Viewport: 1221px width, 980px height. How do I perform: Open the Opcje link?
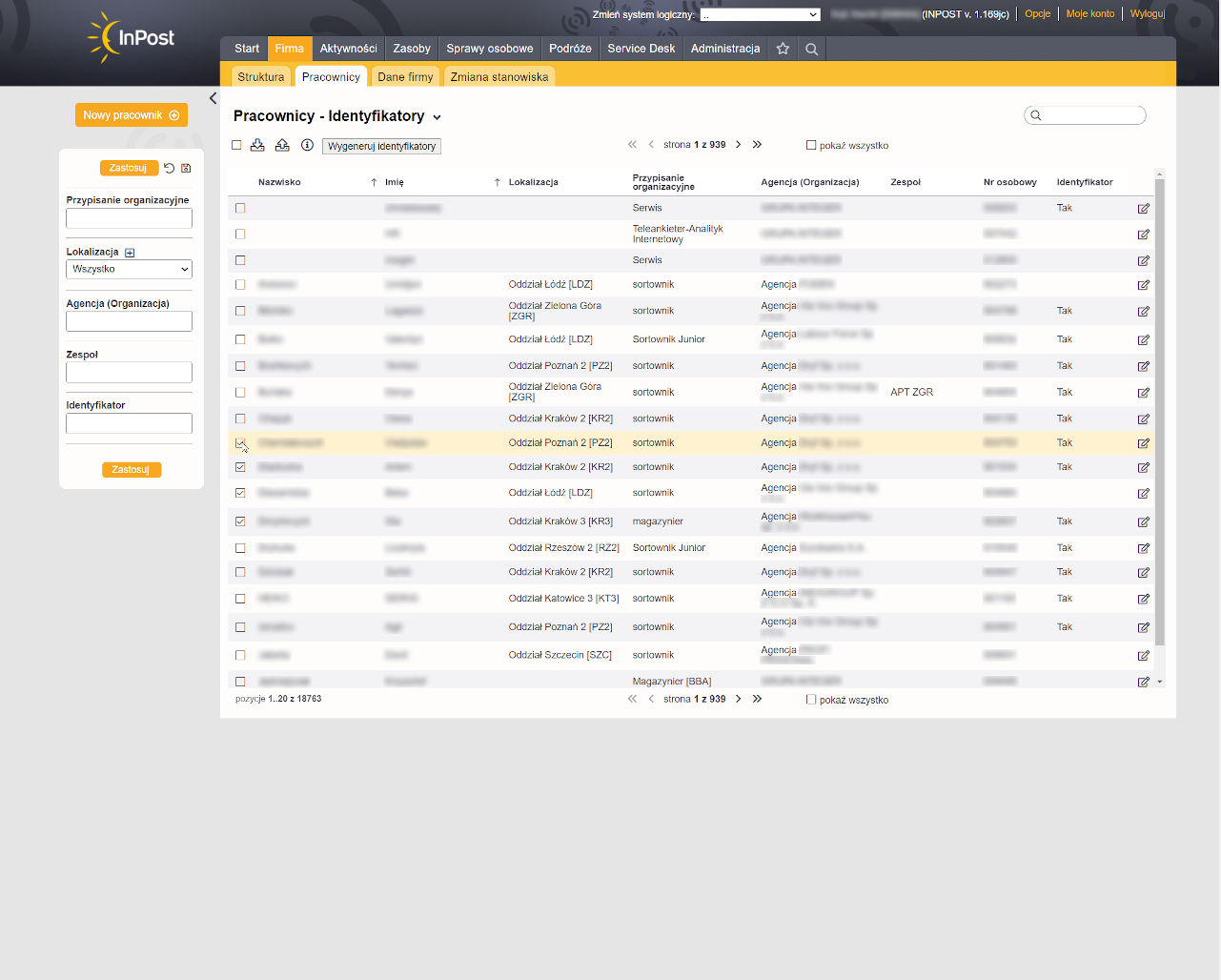[1037, 13]
